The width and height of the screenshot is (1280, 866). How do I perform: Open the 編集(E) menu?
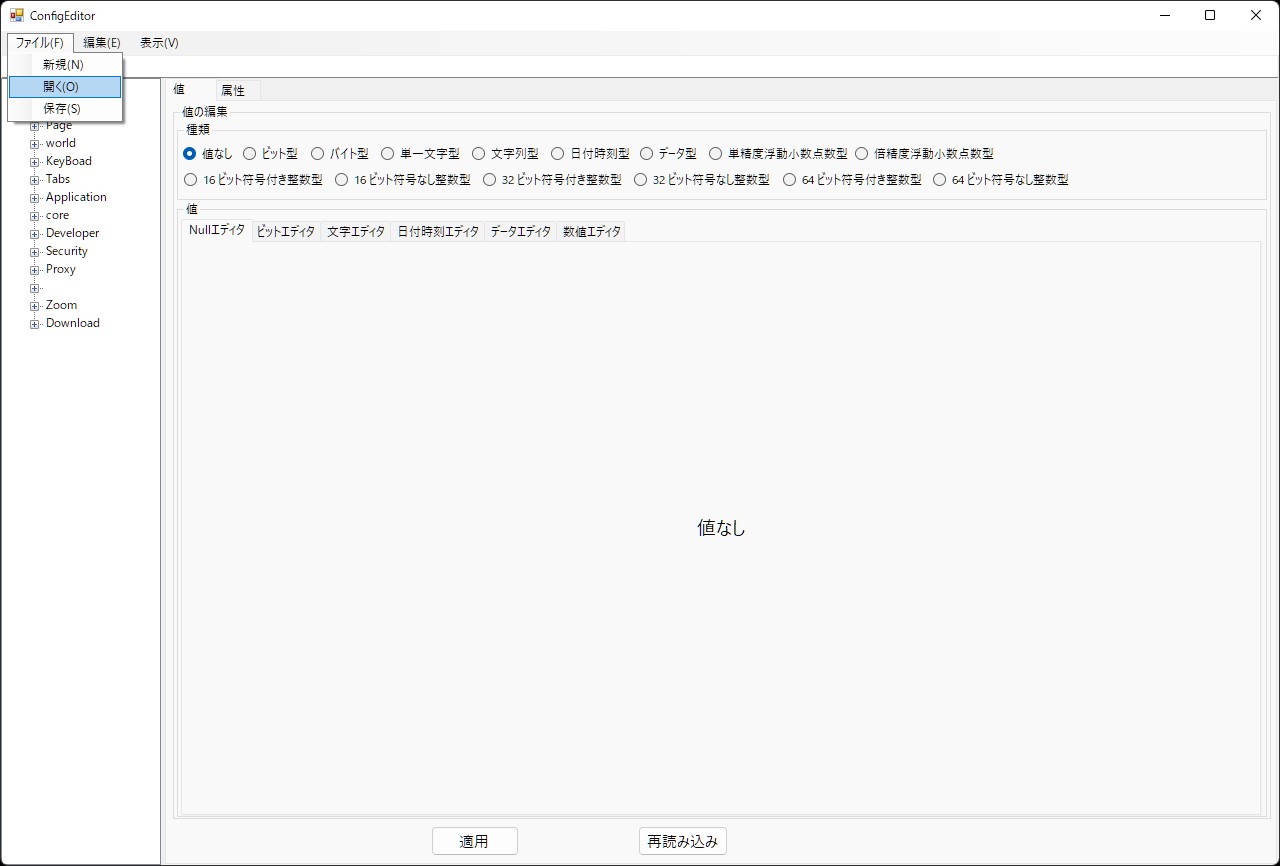(x=102, y=43)
